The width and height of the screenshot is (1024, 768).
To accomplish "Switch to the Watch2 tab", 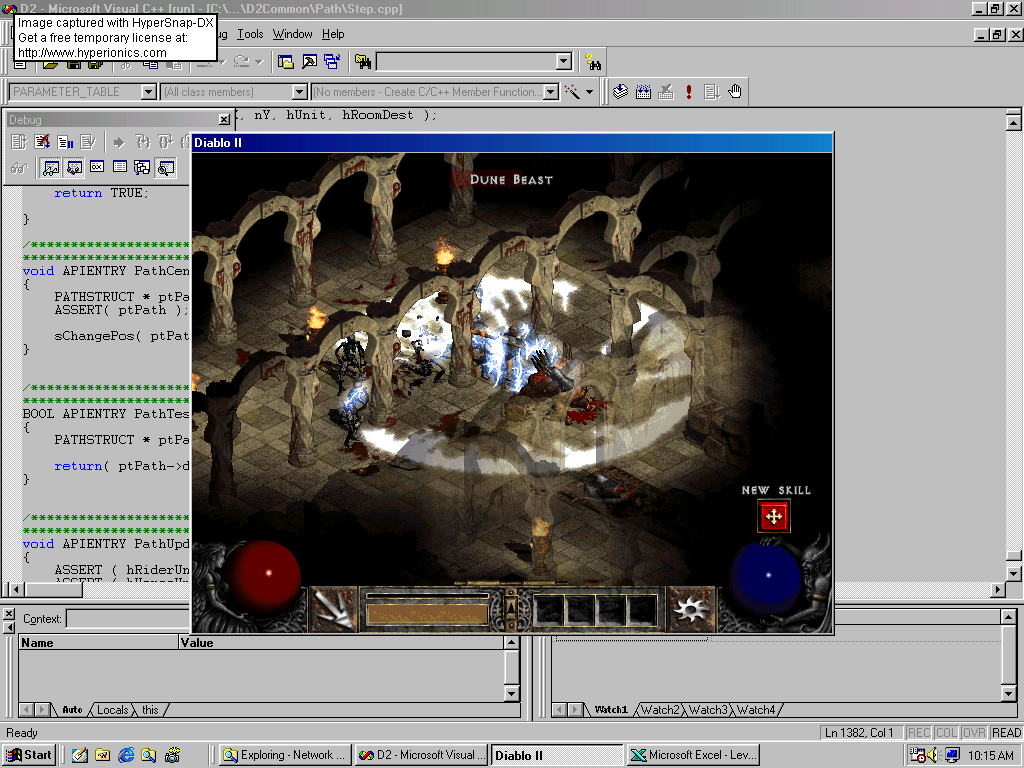I will click(660, 710).
